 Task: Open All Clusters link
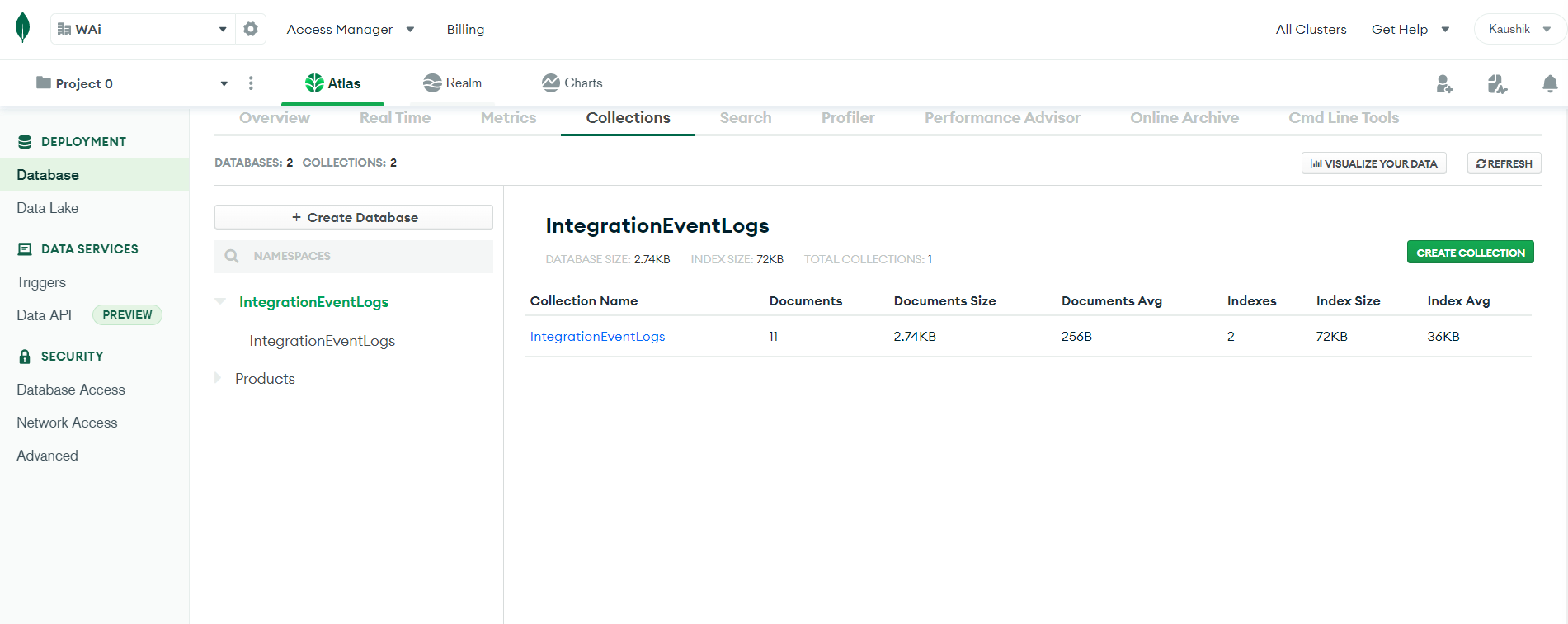click(1311, 29)
